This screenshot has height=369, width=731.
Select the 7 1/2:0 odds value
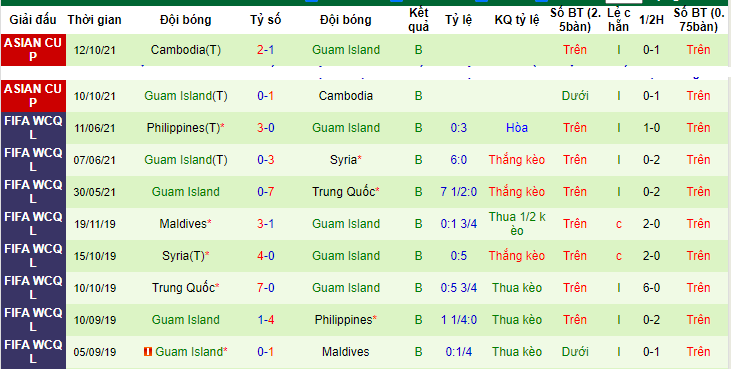tap(459, 192)
